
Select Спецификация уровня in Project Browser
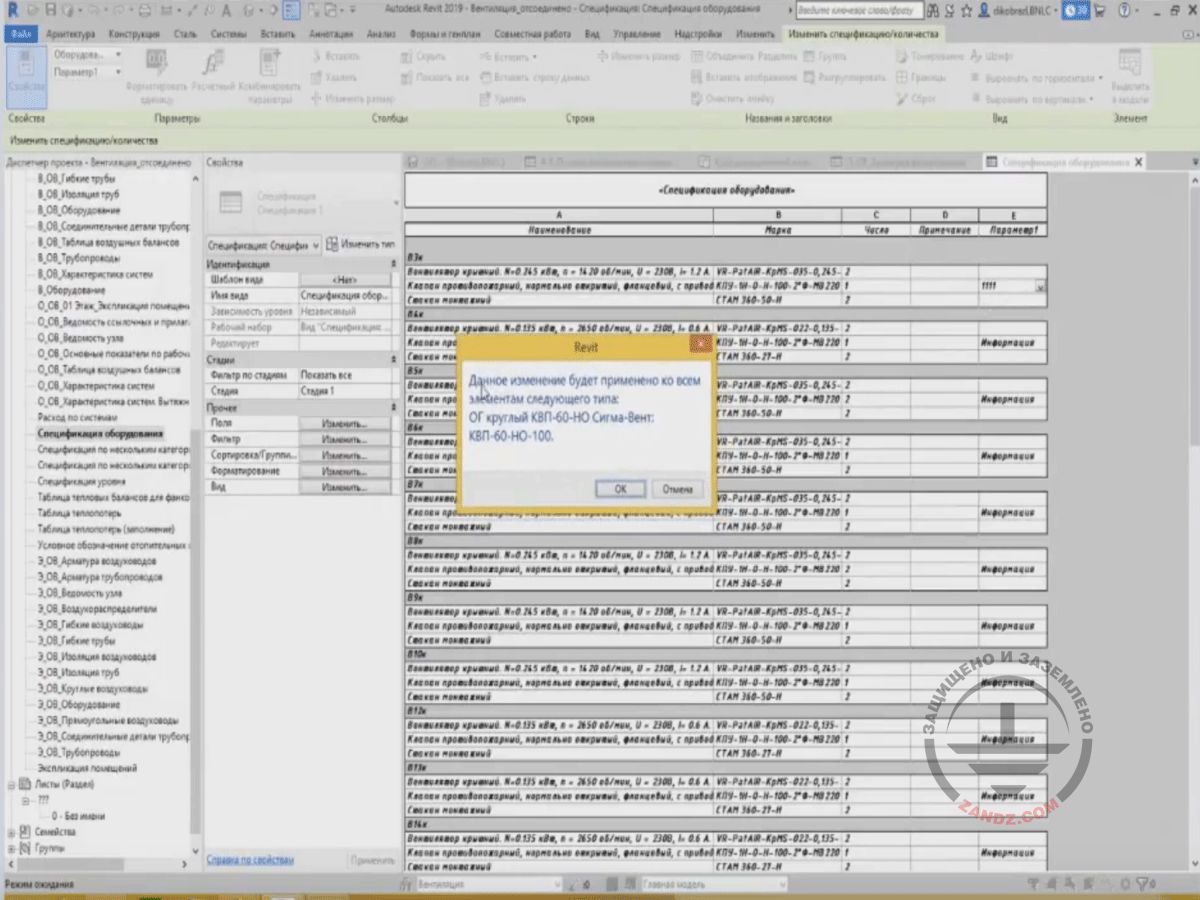tap(82, 482)
